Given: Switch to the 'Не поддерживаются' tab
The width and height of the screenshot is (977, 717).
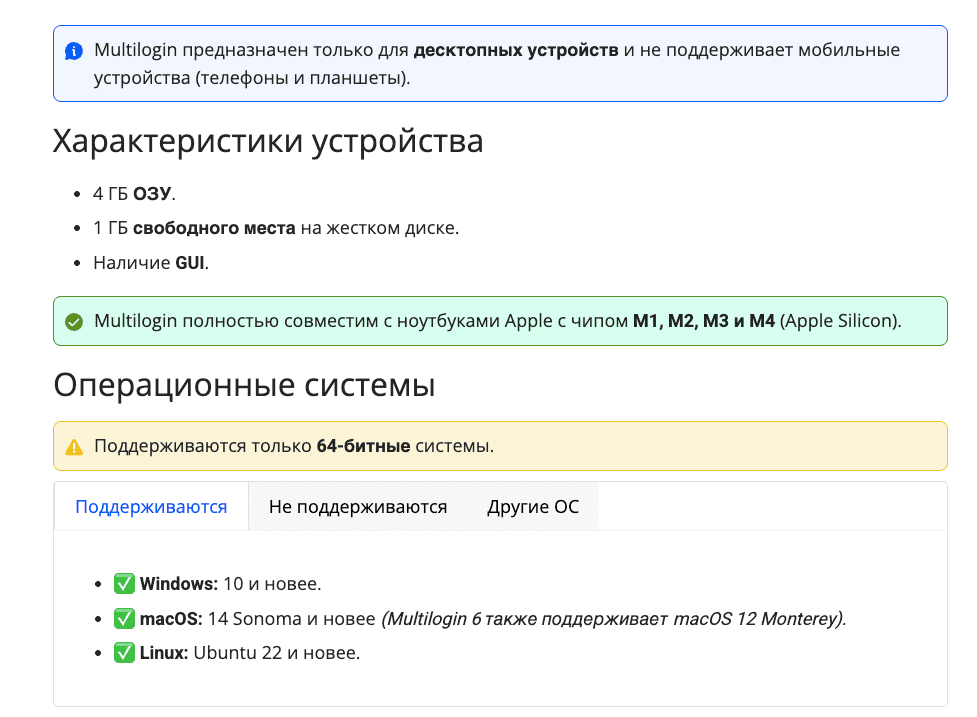Looking at the screenshot, I should click(357, 507).
